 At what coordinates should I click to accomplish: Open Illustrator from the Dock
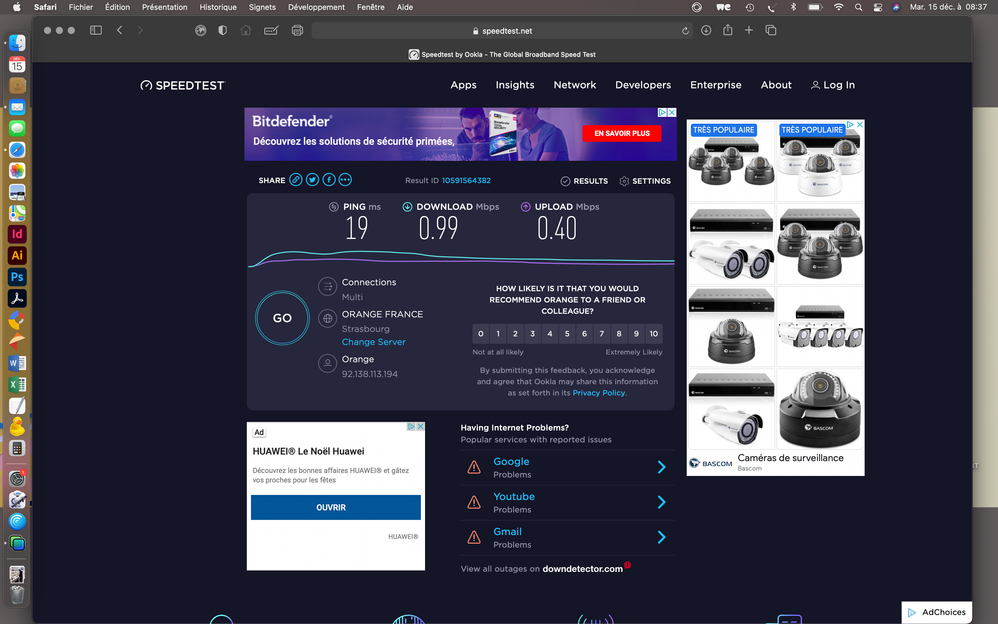pyautogui.click(x=17, y=255)
